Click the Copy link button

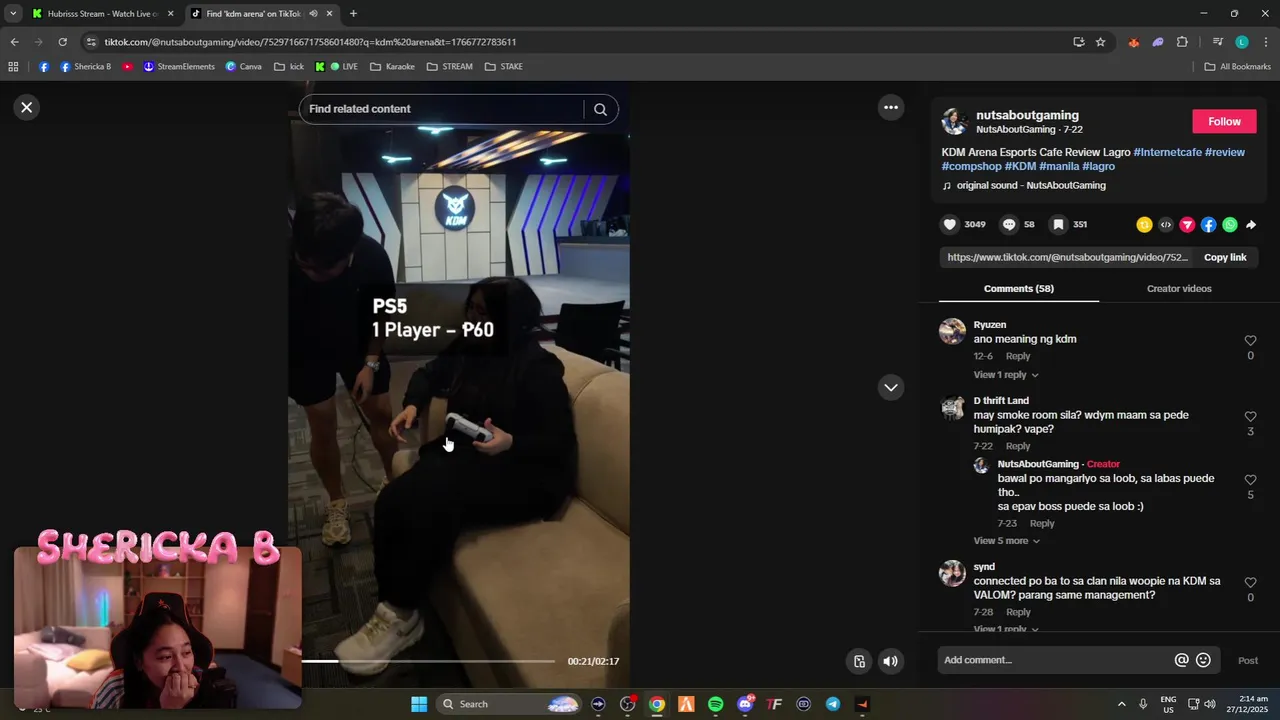pos(1225,257)
